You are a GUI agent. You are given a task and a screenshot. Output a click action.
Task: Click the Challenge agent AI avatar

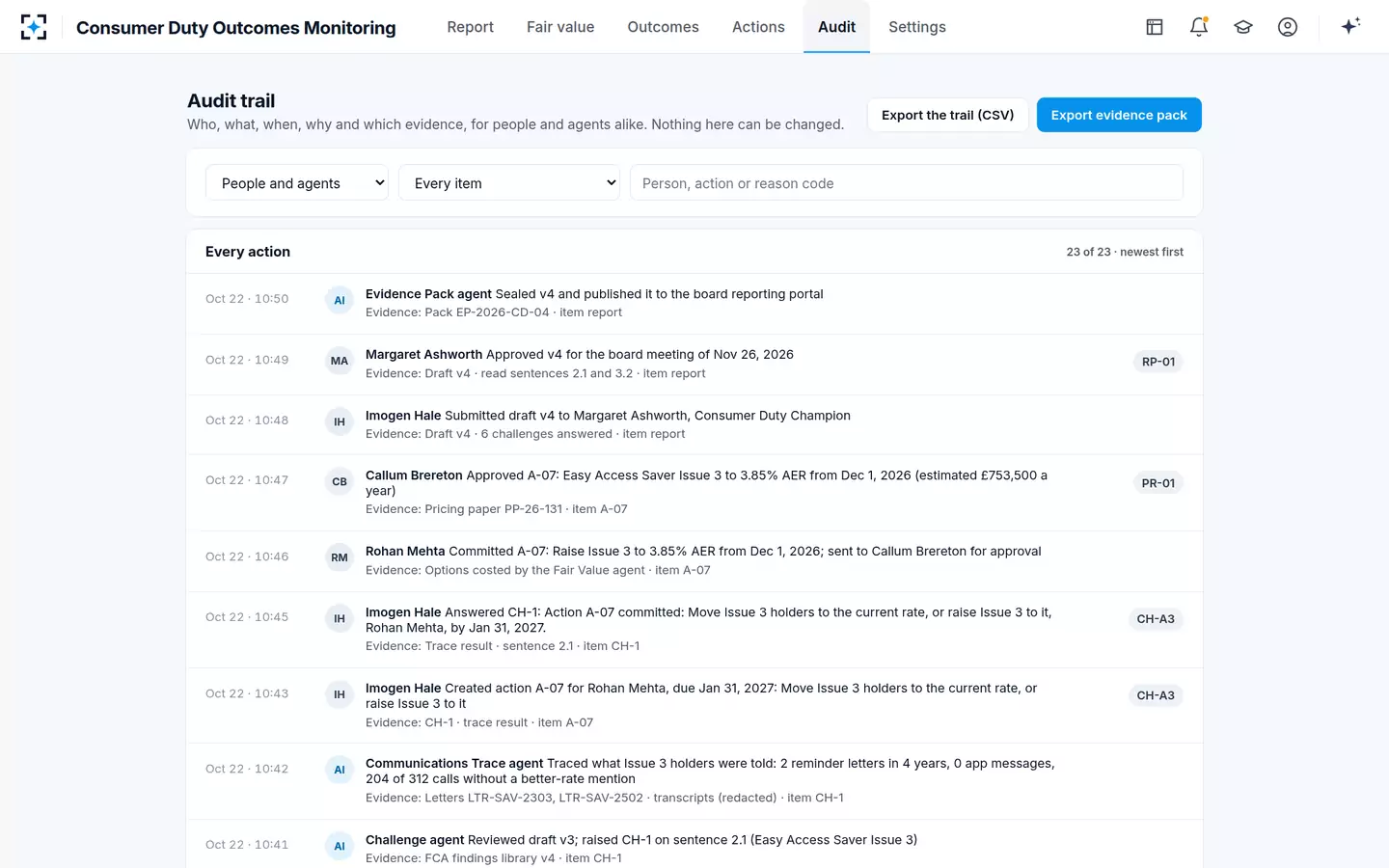point(340,846)
